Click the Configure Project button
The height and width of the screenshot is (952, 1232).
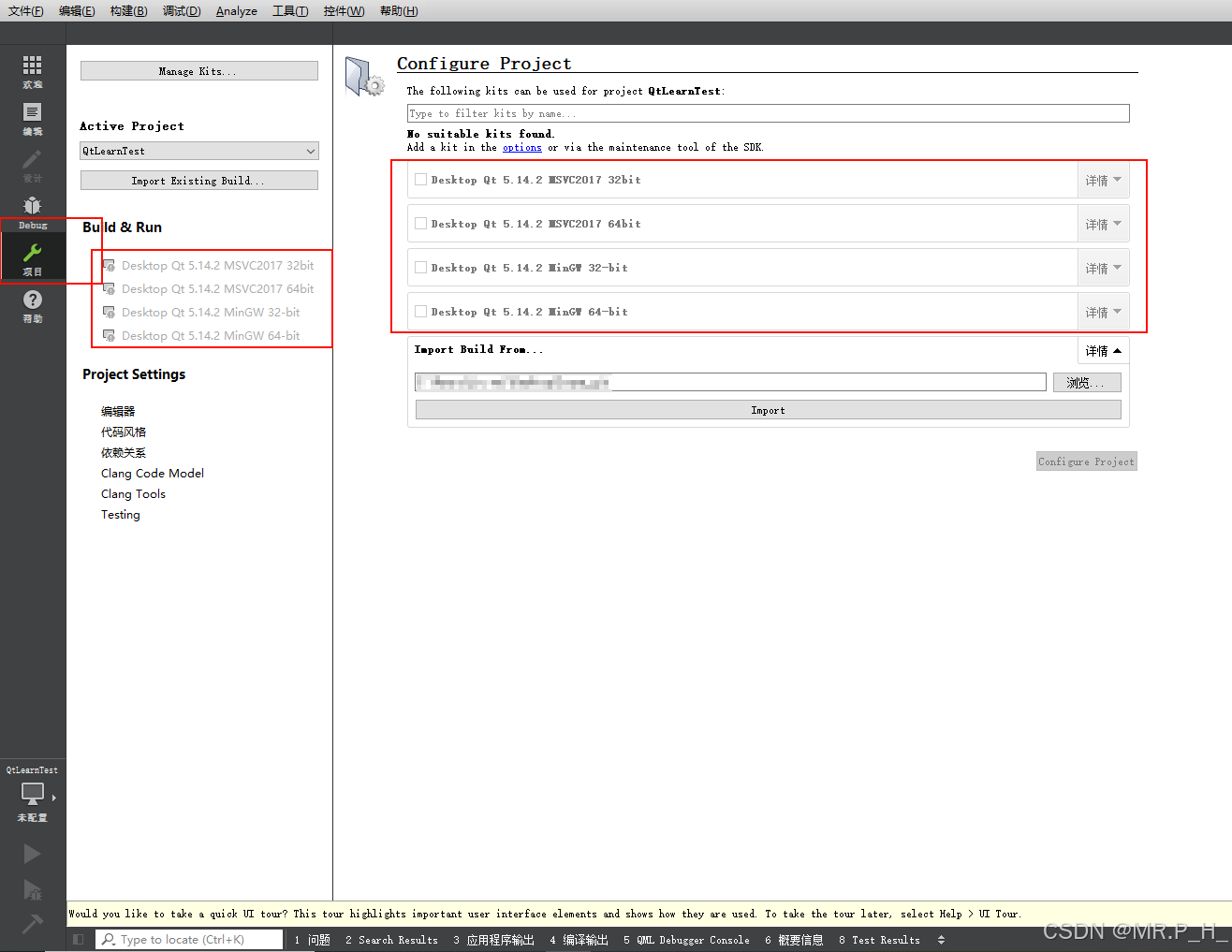[x=1086, y=461]
